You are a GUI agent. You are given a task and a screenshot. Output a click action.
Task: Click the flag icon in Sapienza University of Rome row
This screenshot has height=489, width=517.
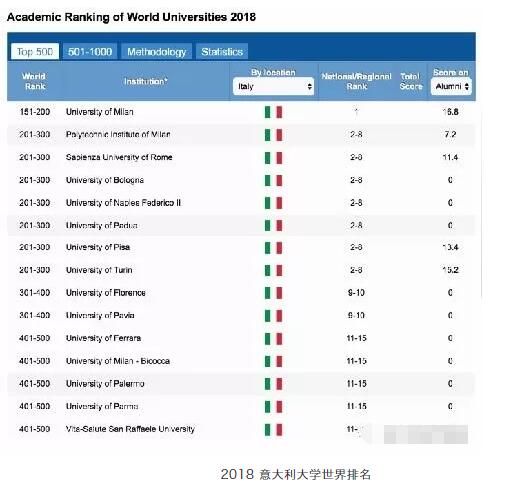pyautogui.click(x=273, y=158)
